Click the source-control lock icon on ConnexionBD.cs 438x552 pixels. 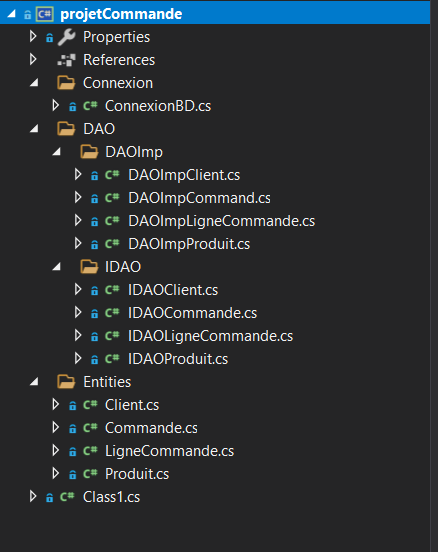click(73, 107)
